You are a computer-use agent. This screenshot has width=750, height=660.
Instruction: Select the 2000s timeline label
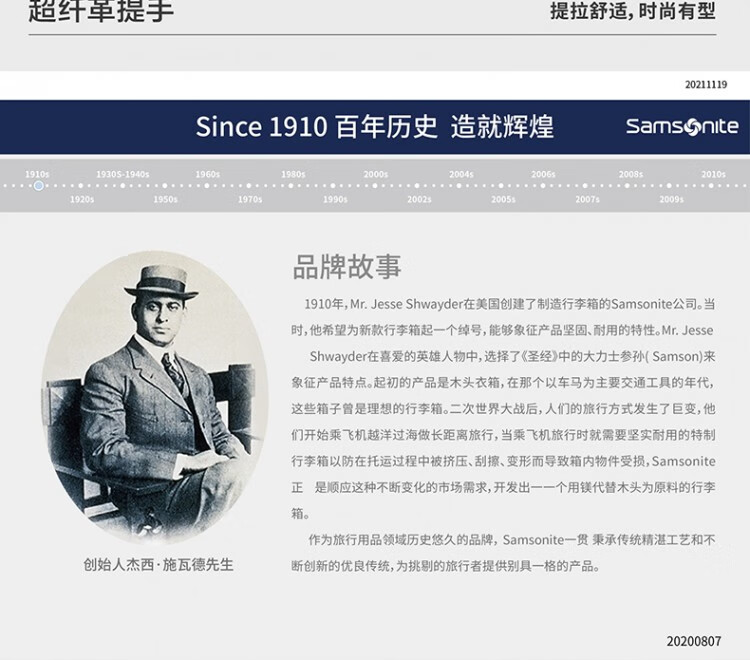coord(375,175)
